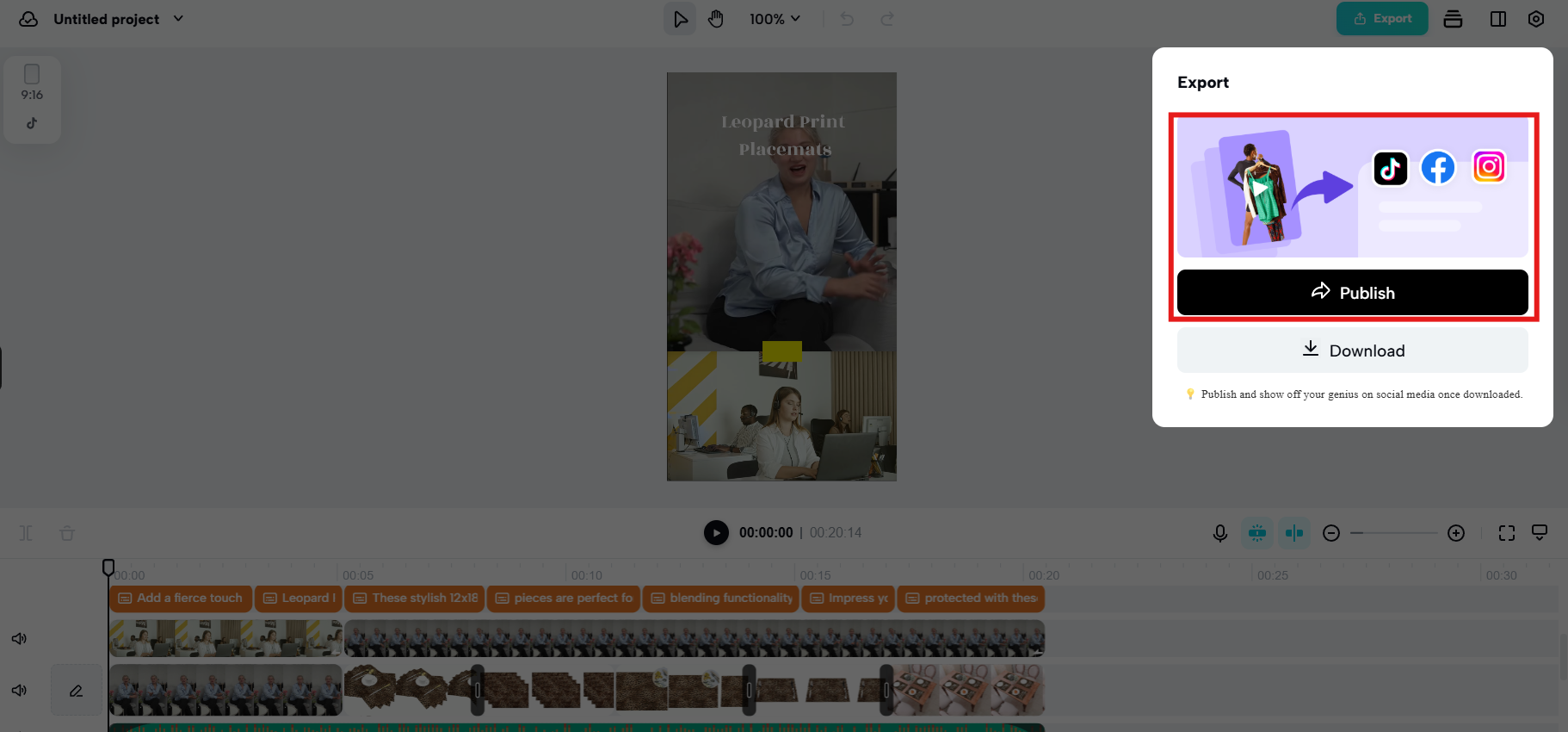Click the TikTok logo in export banner
1568x732 pixels.
tap(1391, 169)
